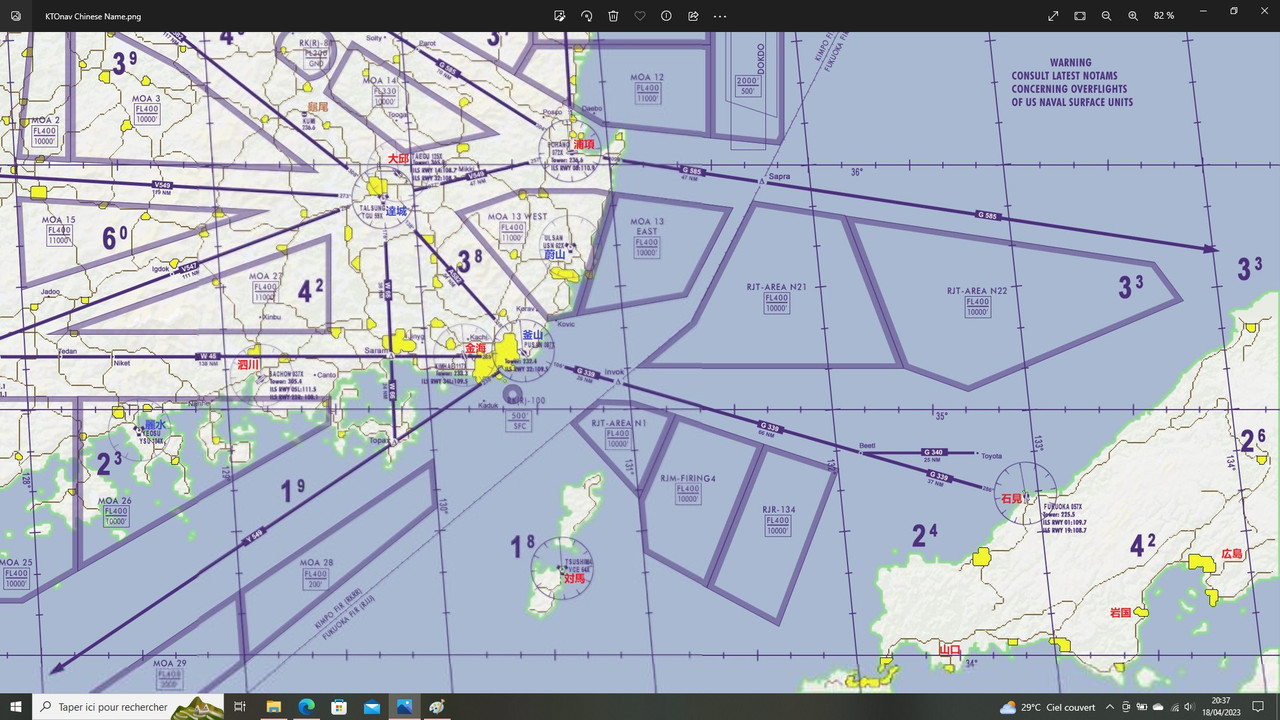Open Task View on the taskbar
This screenshot has width=1280, height=720.
(x=239, y=707)
